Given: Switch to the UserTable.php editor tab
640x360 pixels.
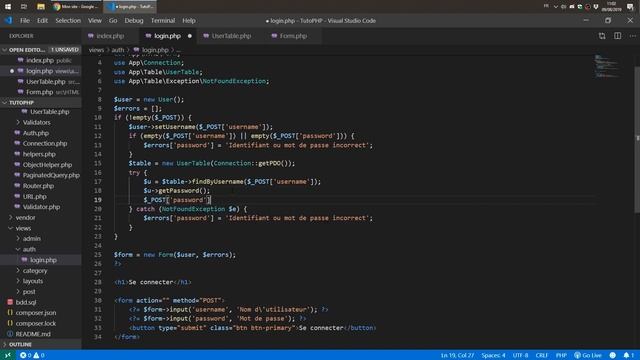Looking at the screenshot, I should (x=231, y=36).
